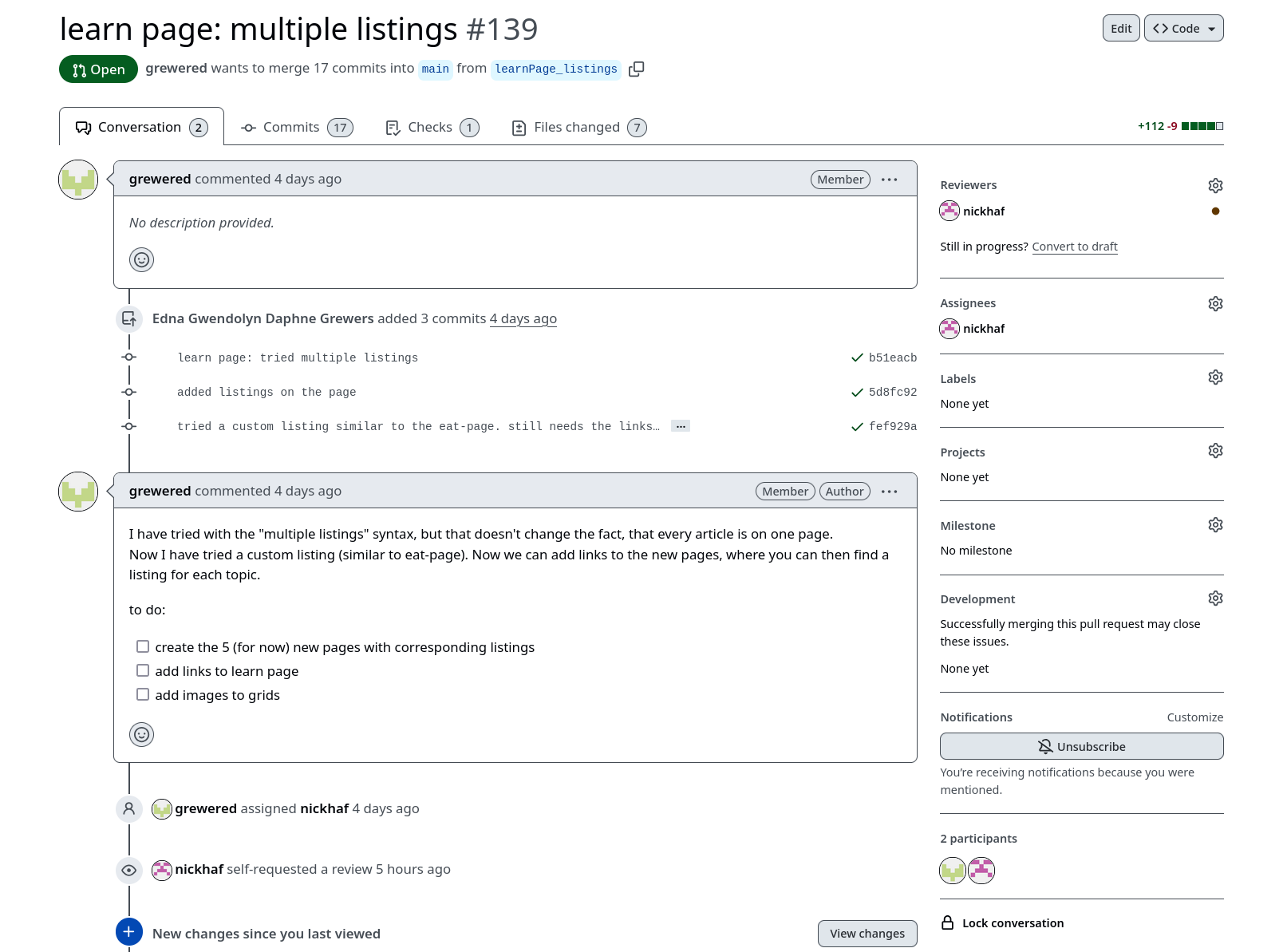
Task: Click the blue plus new-changes icon
Action: [x=129, y=932]
